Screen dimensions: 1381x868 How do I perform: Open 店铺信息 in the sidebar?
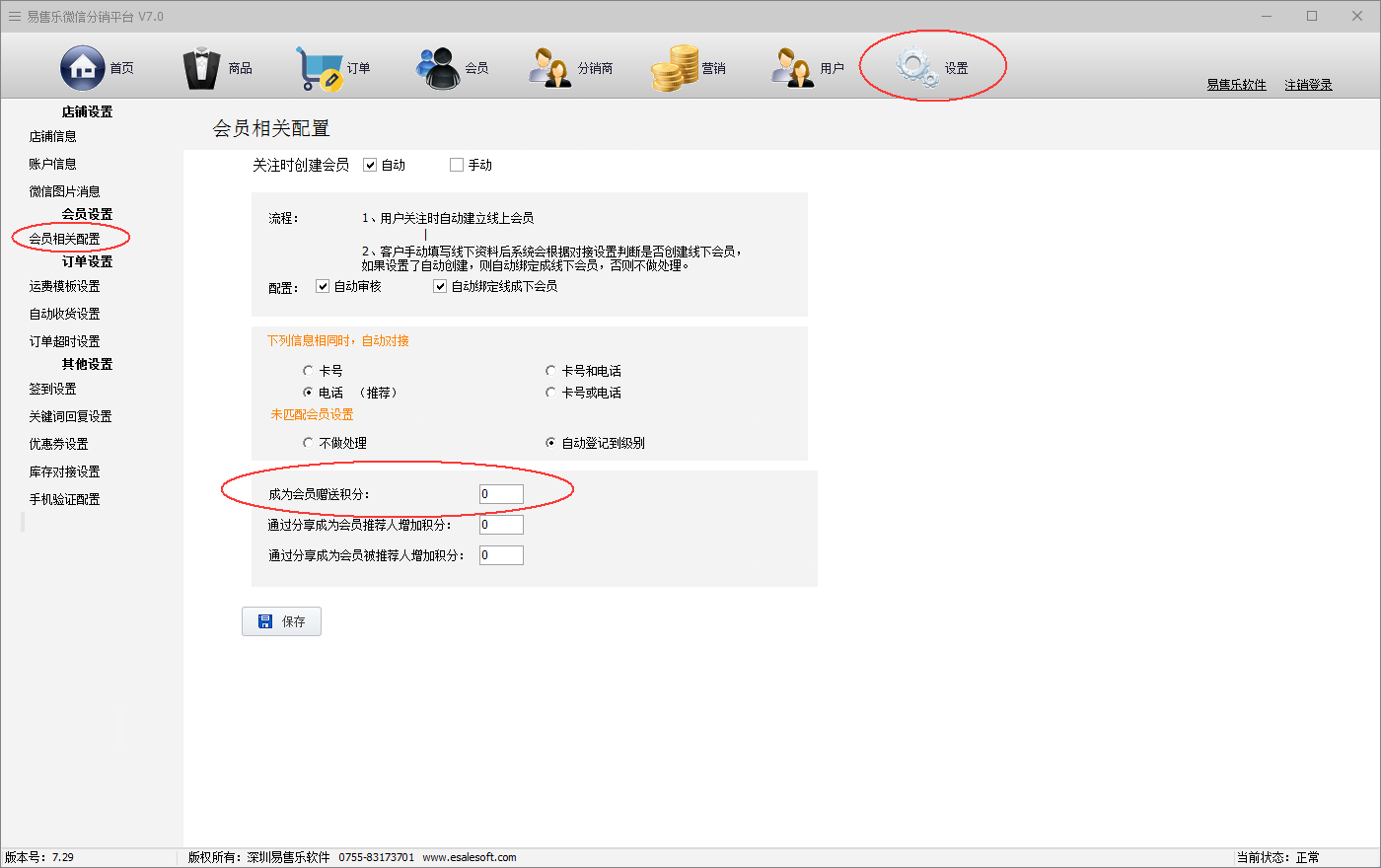tap(52, 137)
